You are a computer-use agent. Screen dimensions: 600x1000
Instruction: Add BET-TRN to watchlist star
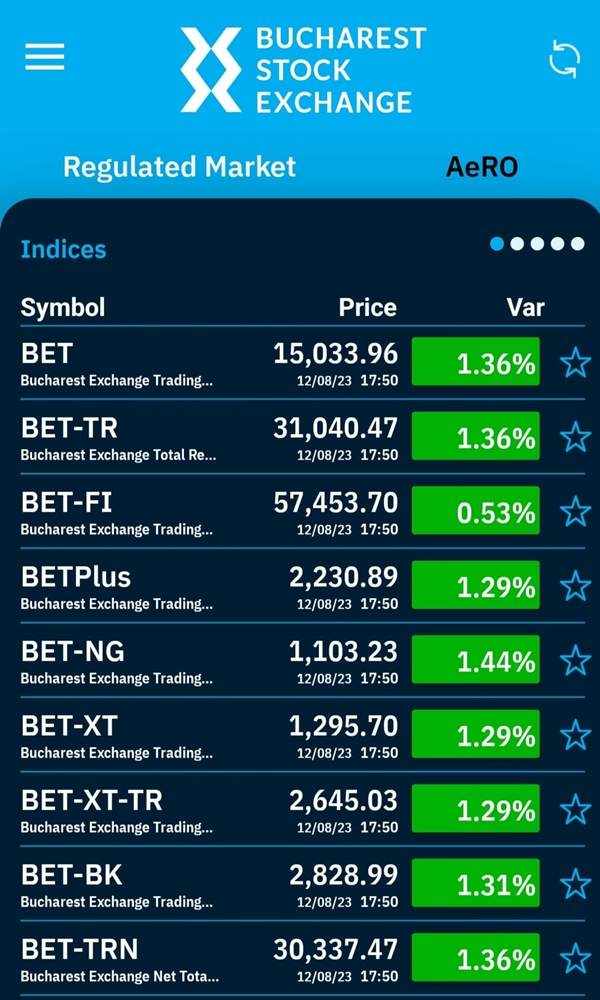[575, 959]
